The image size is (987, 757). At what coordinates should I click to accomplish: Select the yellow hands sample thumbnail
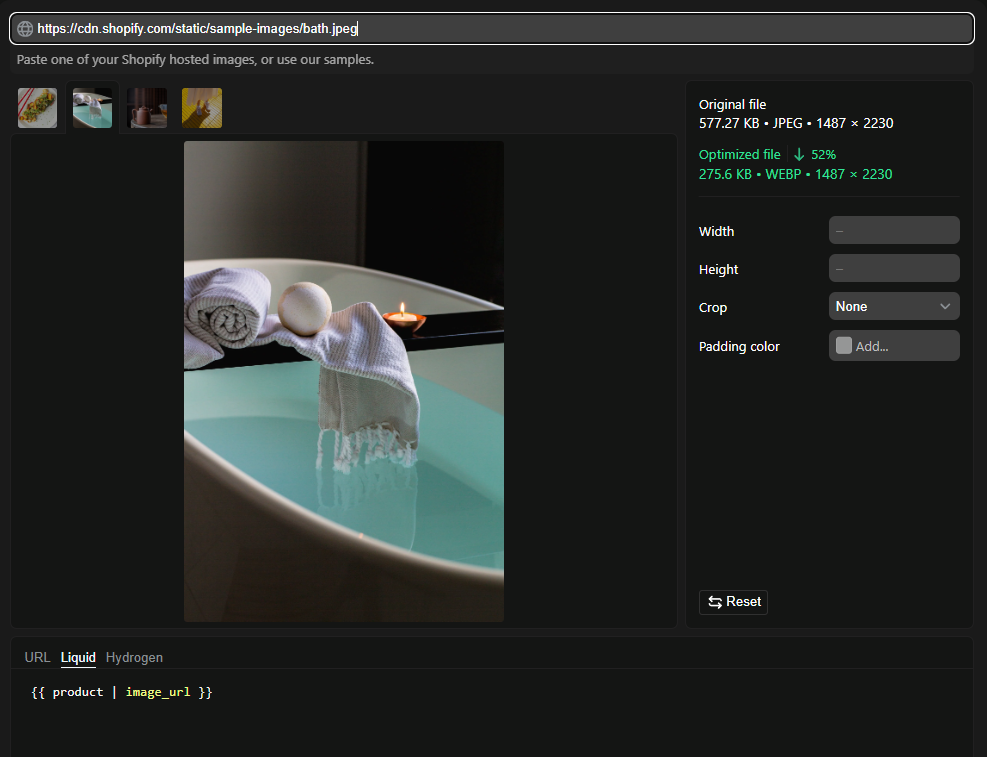[201, 107]
